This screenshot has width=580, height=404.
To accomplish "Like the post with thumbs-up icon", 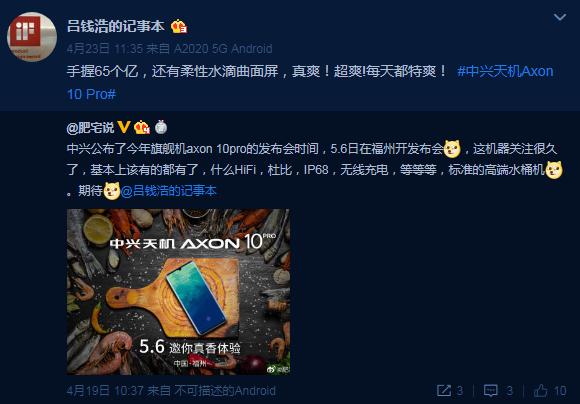I will (540, 390).
